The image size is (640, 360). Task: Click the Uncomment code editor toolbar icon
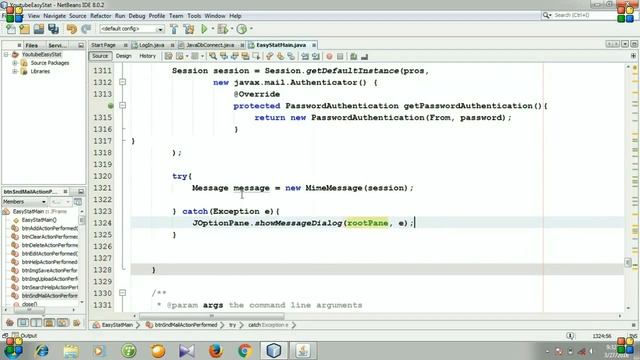point(364,56)
